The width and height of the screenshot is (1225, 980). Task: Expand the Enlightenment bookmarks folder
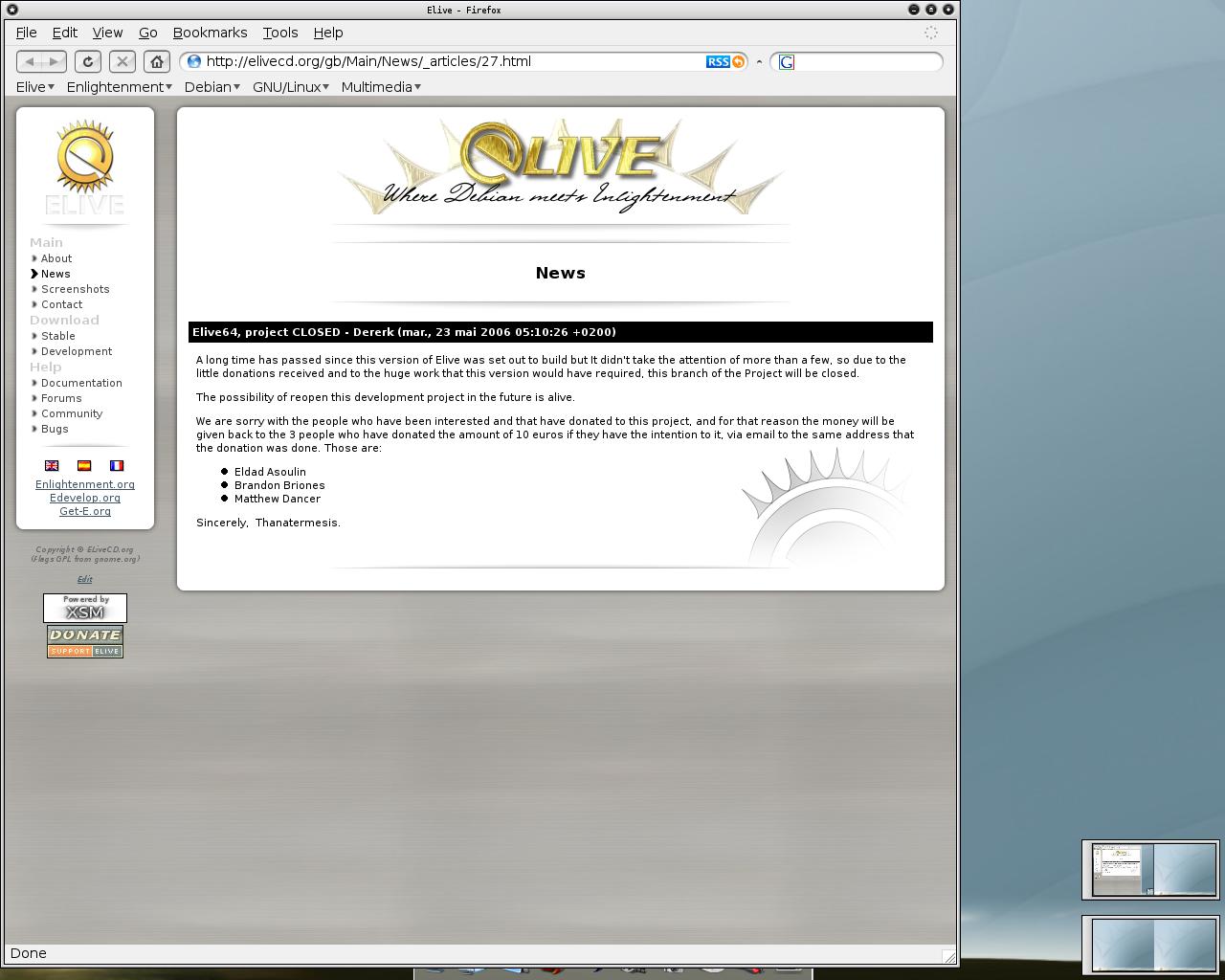120,87
